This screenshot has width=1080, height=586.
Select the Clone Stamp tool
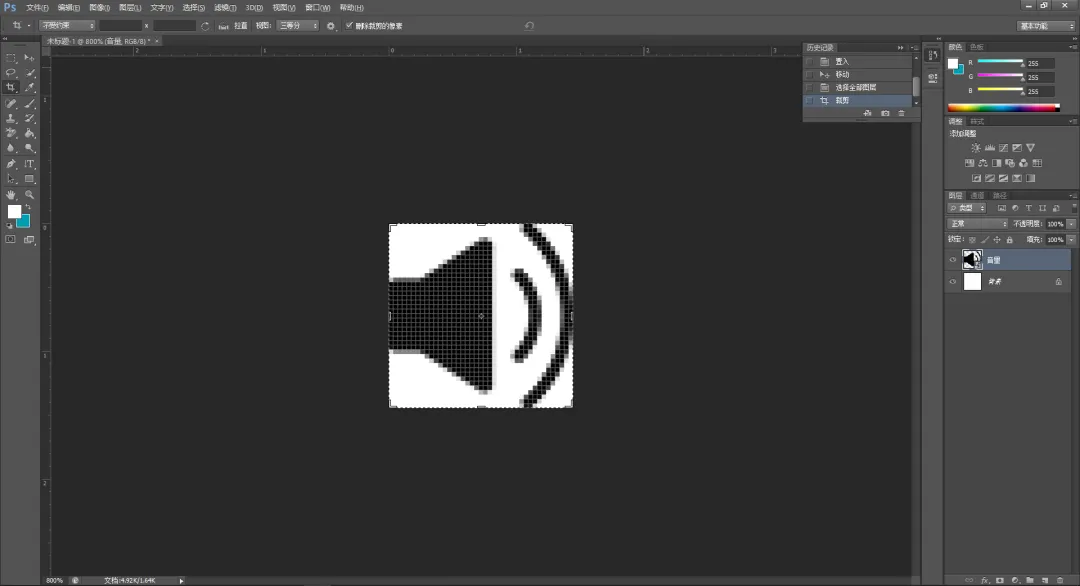pos(10,118)
